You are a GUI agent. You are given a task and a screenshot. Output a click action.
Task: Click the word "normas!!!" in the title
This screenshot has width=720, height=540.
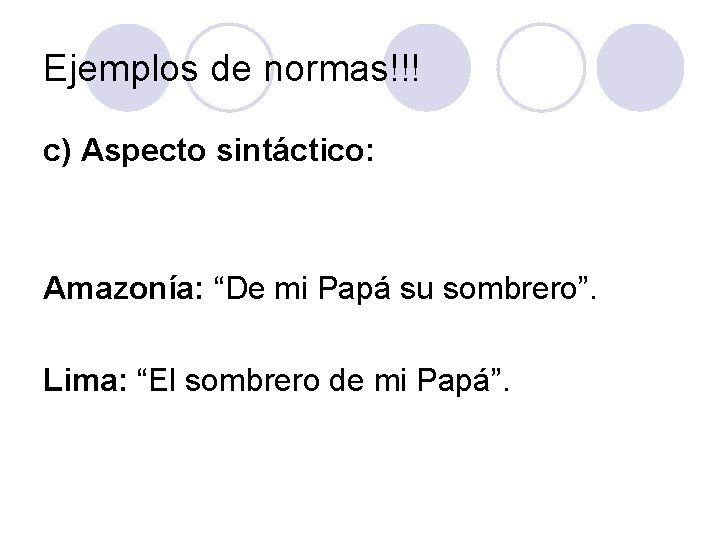click(342, 68)
